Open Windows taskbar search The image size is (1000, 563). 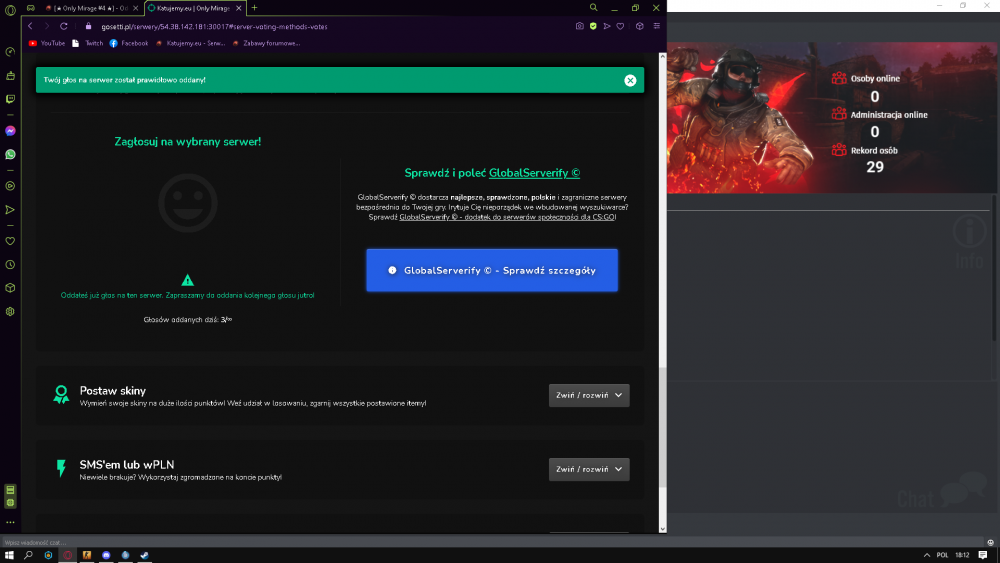pos(28,555)
